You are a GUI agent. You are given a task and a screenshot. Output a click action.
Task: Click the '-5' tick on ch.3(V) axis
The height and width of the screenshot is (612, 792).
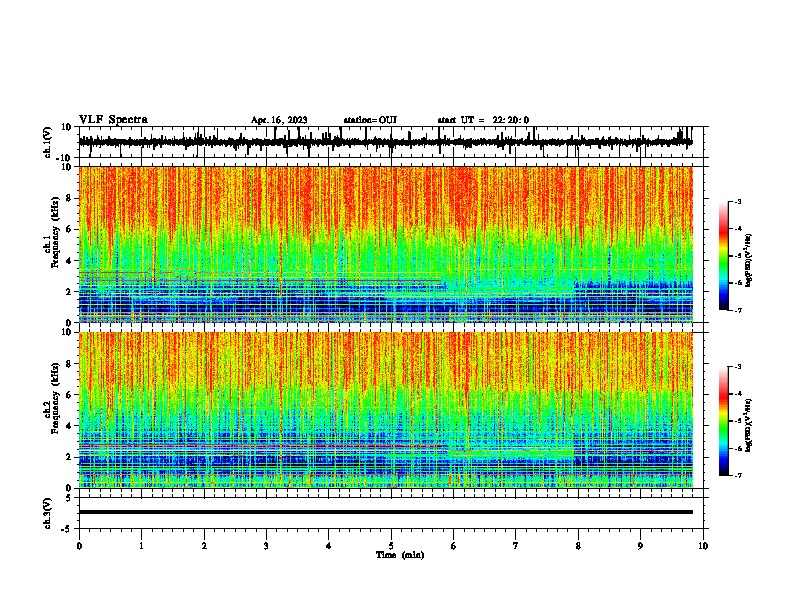[x=67, y=529]
